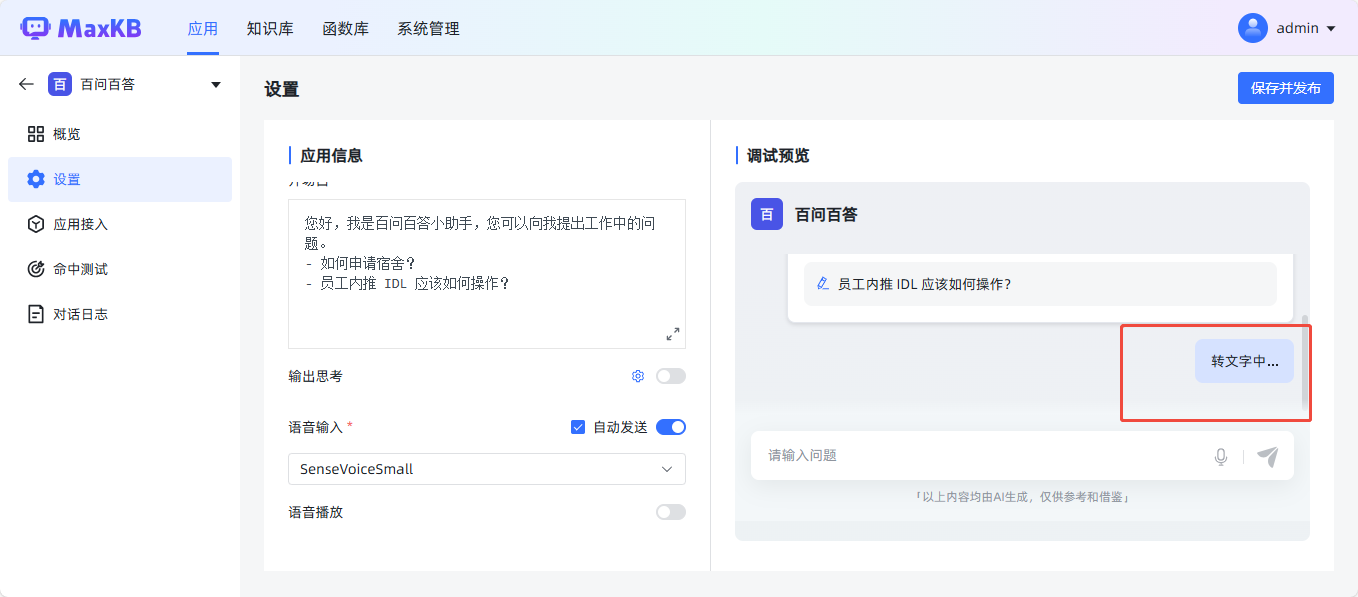The width and height of the screenshot is (1358, 597).
Task: Open the SenseVoiceSmall model dropdown
Action: tap(486, 469)
